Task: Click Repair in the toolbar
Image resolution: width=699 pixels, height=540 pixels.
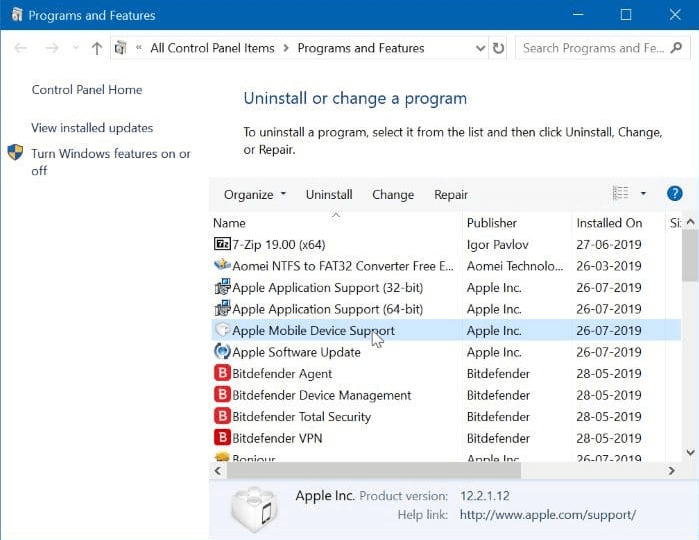Action: pyautogui.click(x=451, y=195)
